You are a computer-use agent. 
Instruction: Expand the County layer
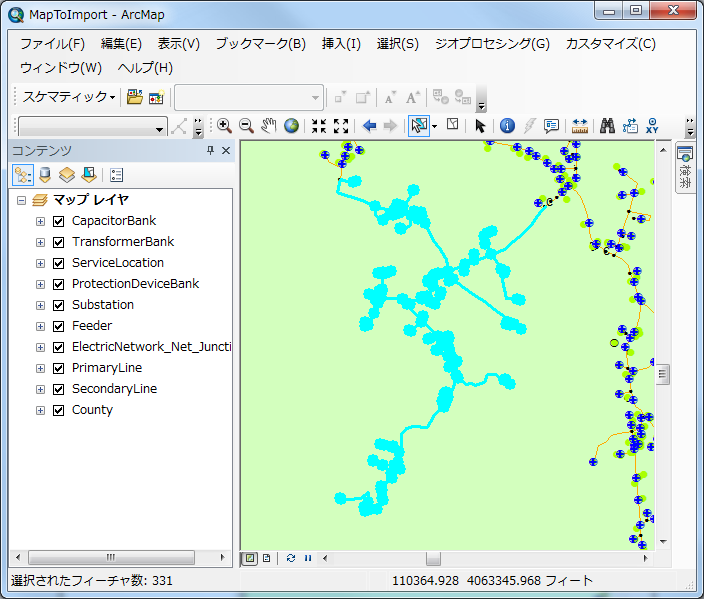40,410
